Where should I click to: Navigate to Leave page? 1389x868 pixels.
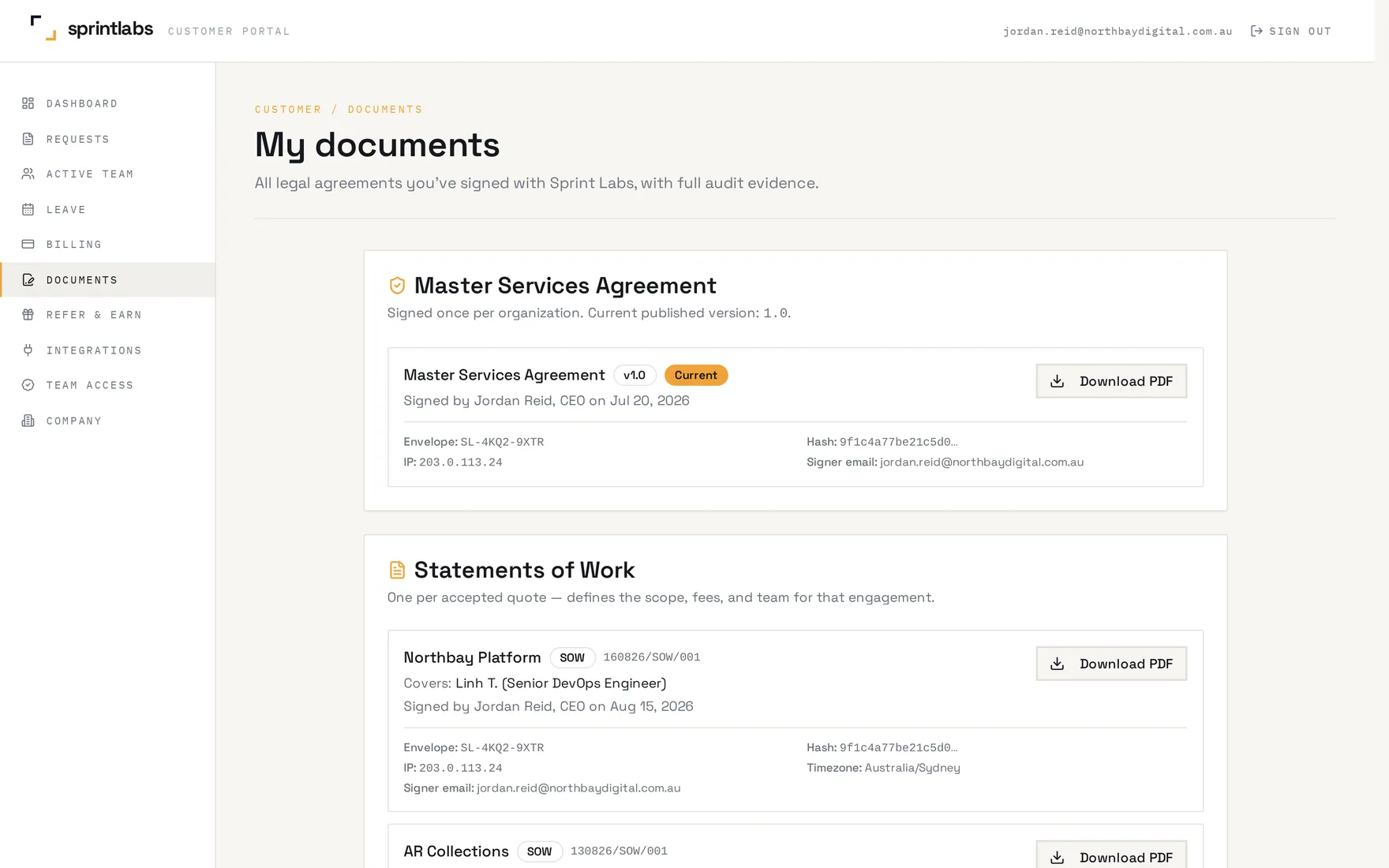pos(107,209)
